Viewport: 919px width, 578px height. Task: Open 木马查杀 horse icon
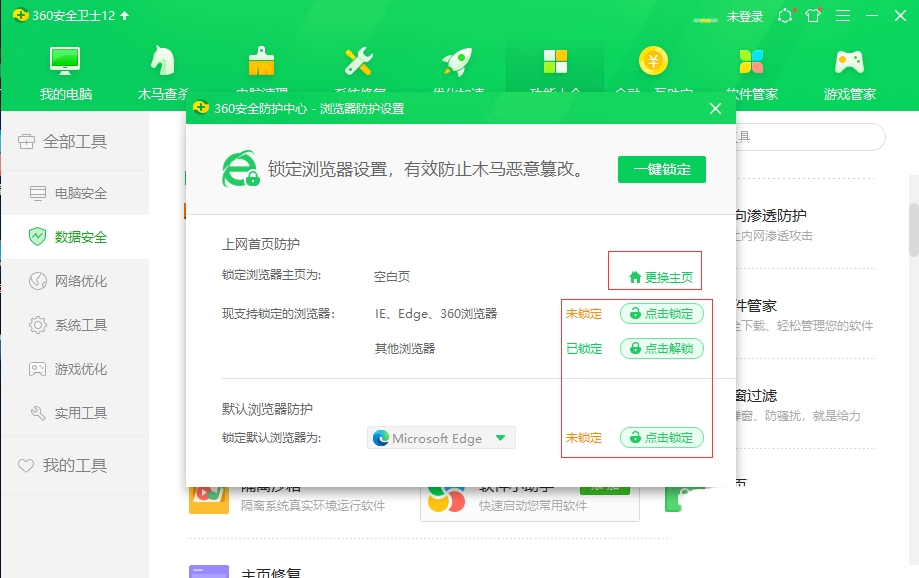click(162, 61)
